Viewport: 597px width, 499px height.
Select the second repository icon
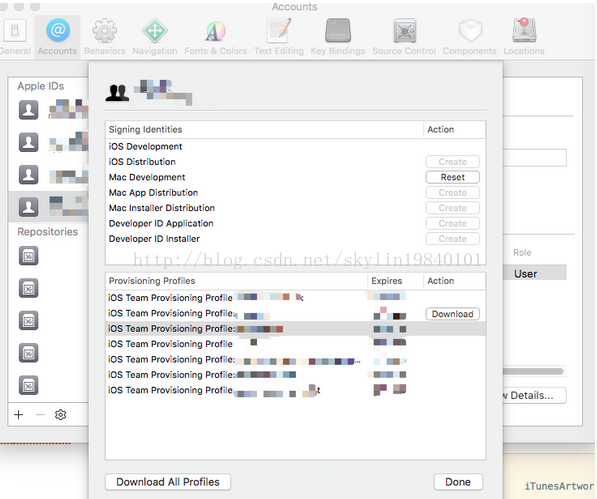[29, 288]
